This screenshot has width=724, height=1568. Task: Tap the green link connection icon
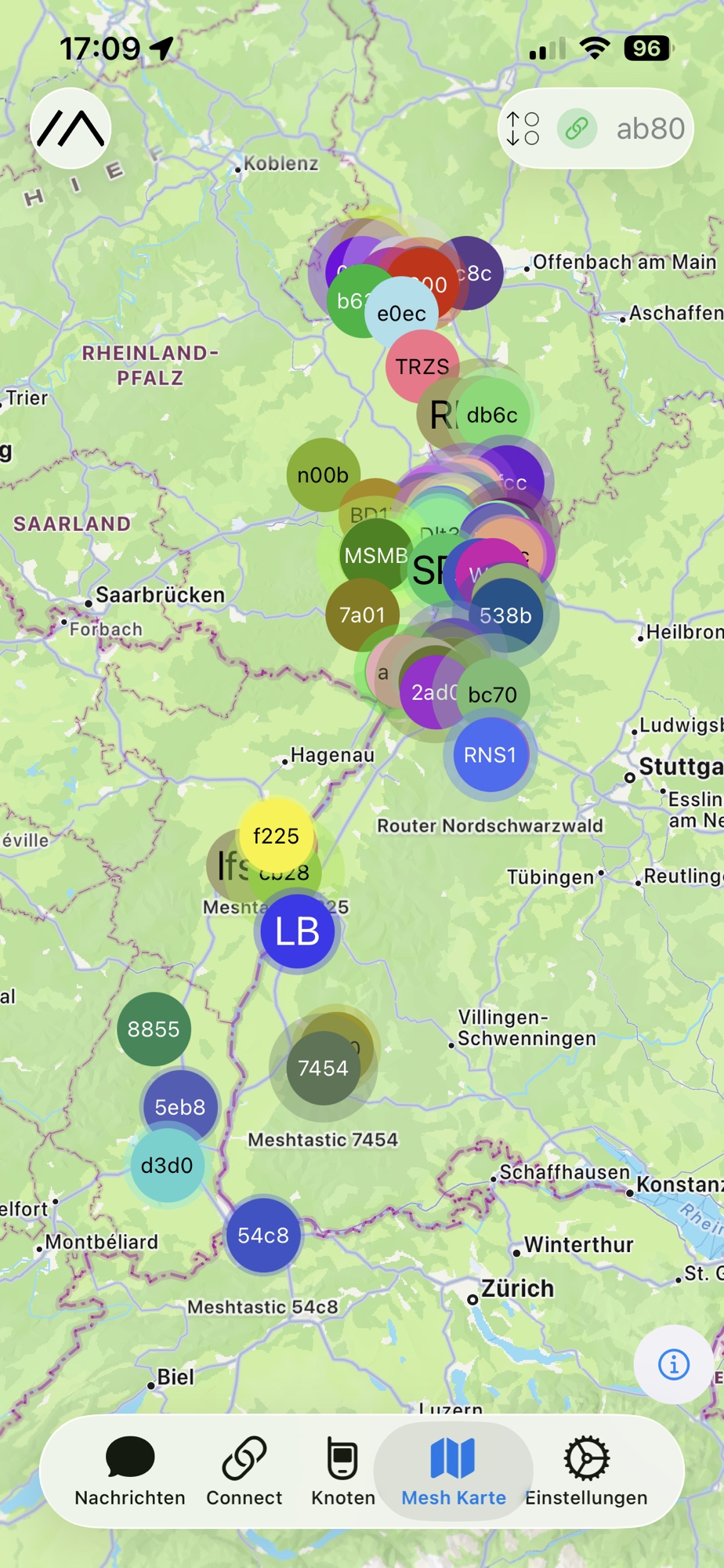(x=577, y=129)
